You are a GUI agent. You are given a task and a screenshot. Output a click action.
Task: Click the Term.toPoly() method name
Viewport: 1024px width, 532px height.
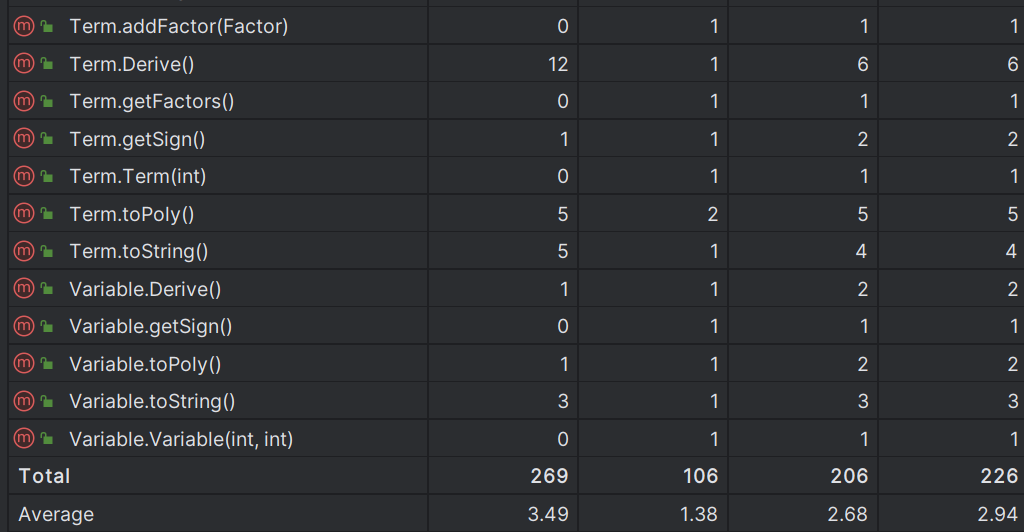click(132, 214)
